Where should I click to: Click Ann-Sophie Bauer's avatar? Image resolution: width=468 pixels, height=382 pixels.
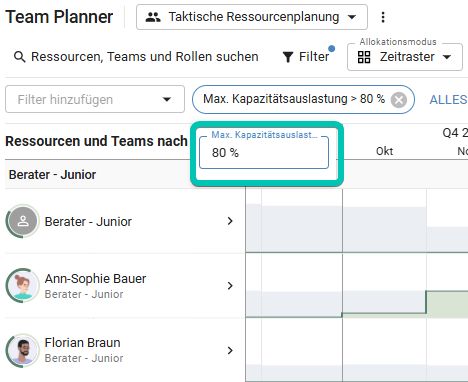click(23, 286)
